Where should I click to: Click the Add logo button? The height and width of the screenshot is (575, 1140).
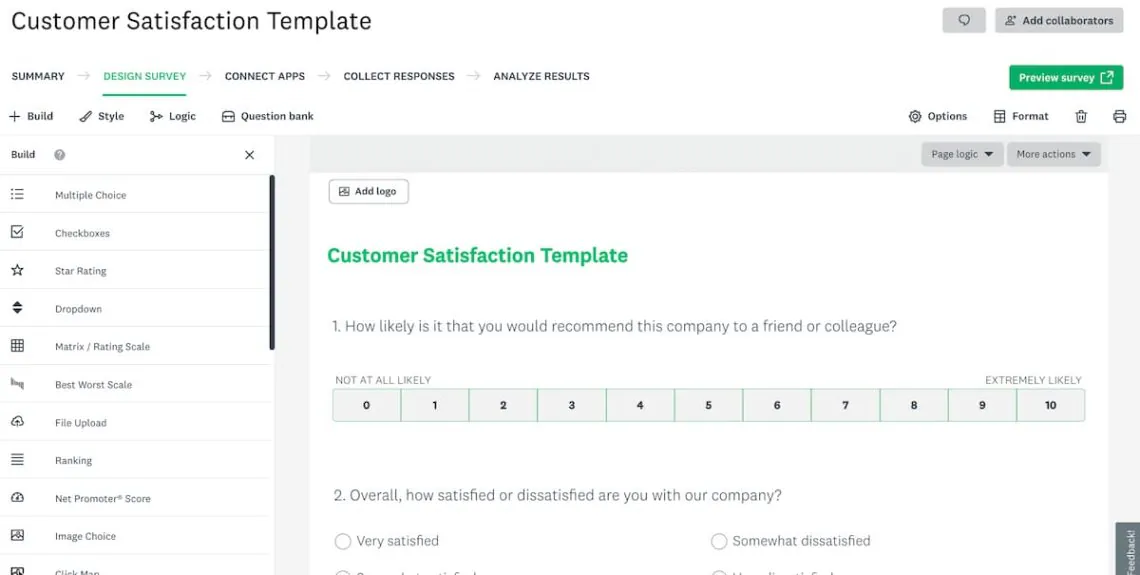368,191
